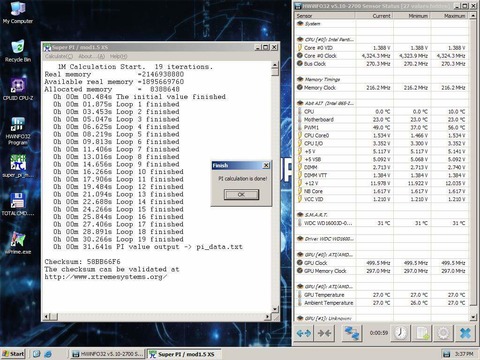The width and height of the screenshot is (480, 360).
Task: Open the HWiNFO32 Program desktop shortcut
Action: pyautogui.click(x=18, y=131)
